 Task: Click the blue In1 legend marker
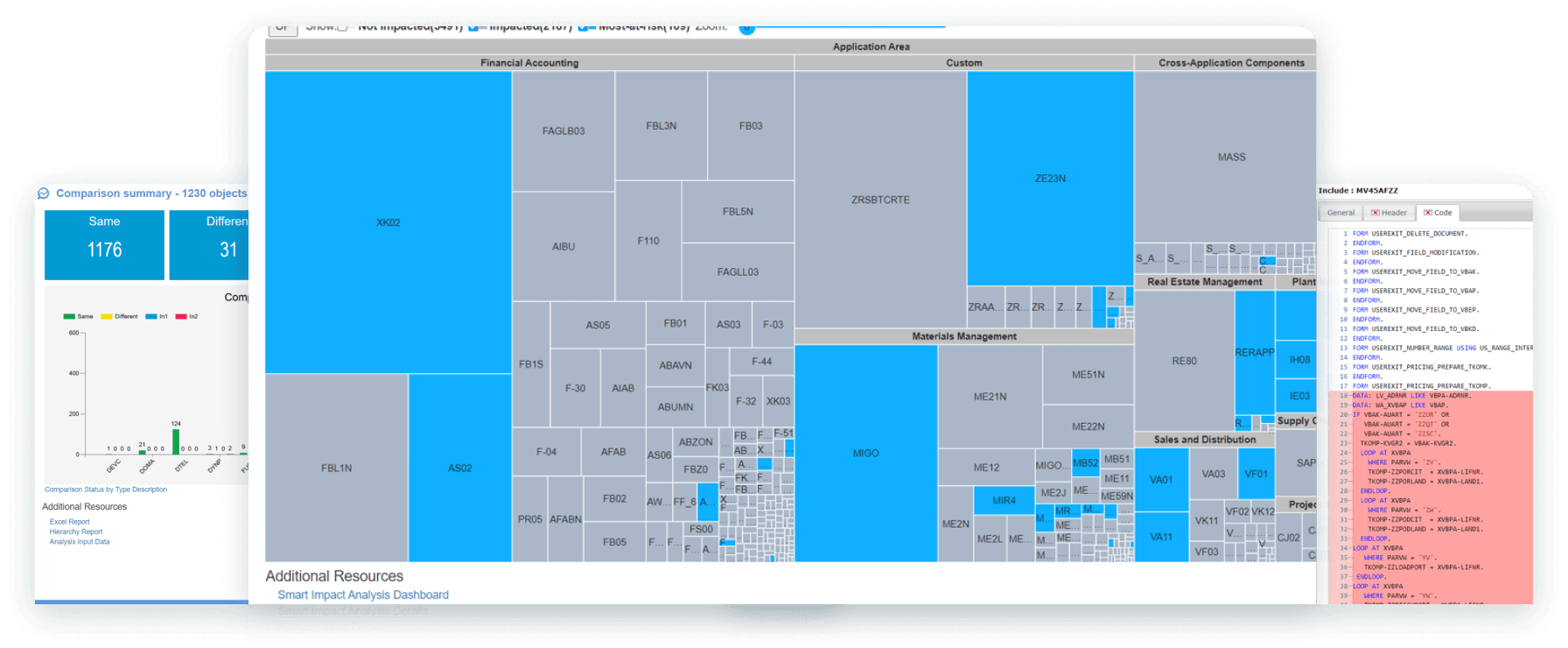pyautogui.click(x=151, y=316)
